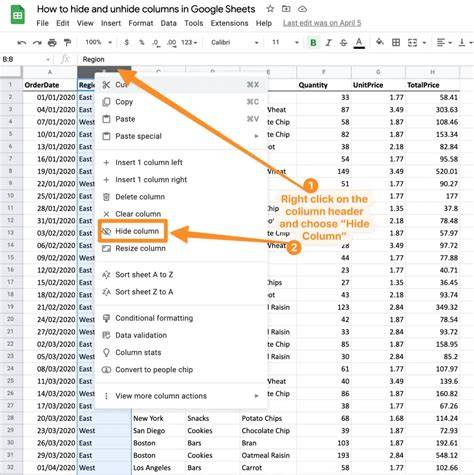Expand the B:B name box dropdown
Image resolution: width=474 pixels, height=475 pixels.
click(x=48, y=60)
